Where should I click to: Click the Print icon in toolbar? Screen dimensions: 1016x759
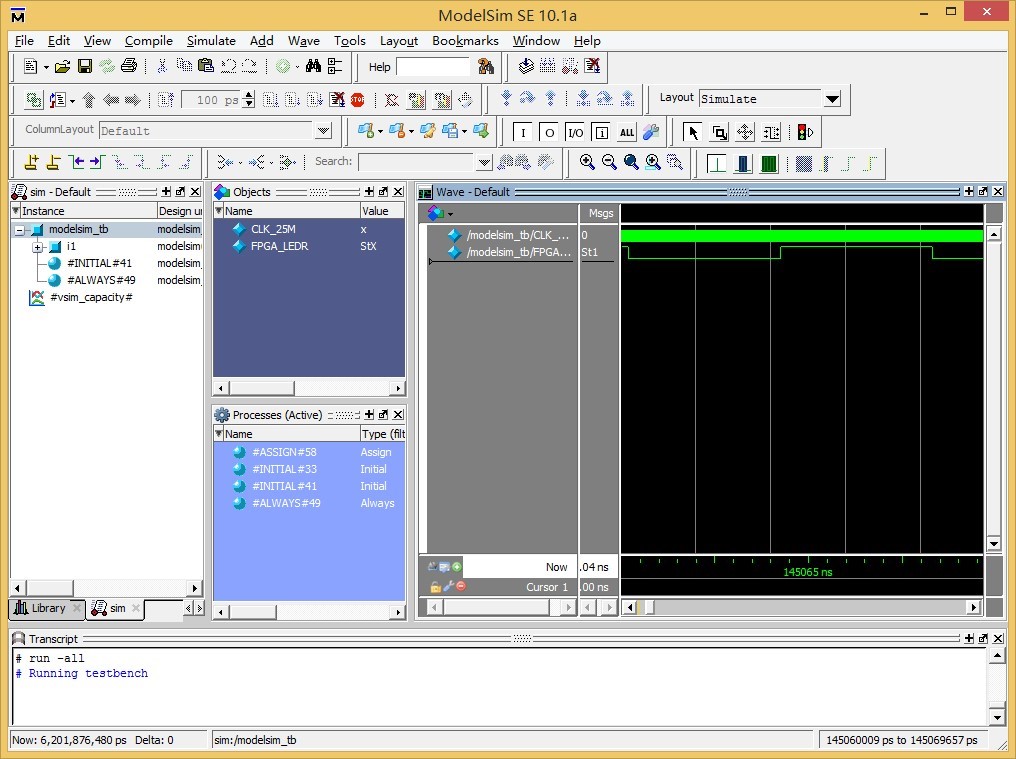click(x=128, y=67)
